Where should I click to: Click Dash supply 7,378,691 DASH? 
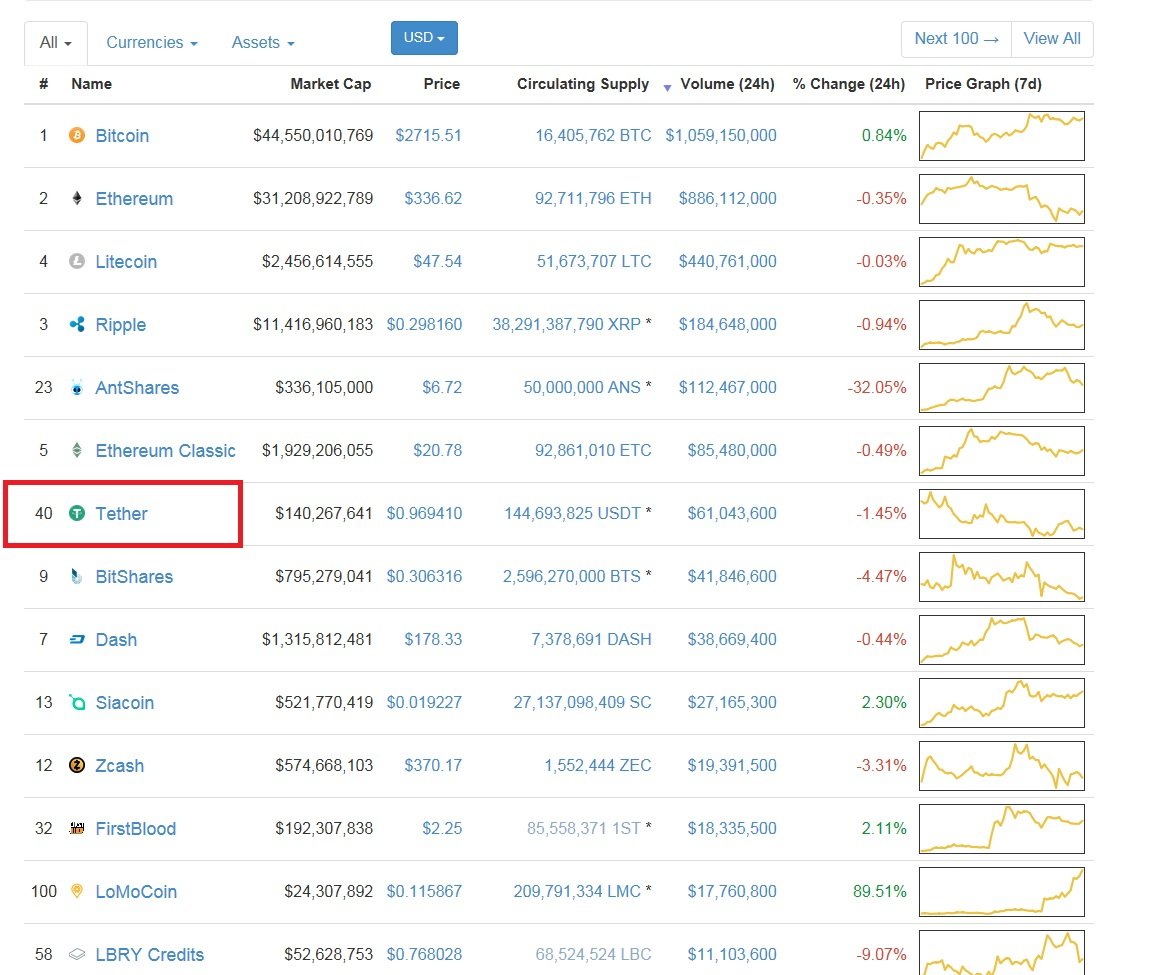click(591, 639)
